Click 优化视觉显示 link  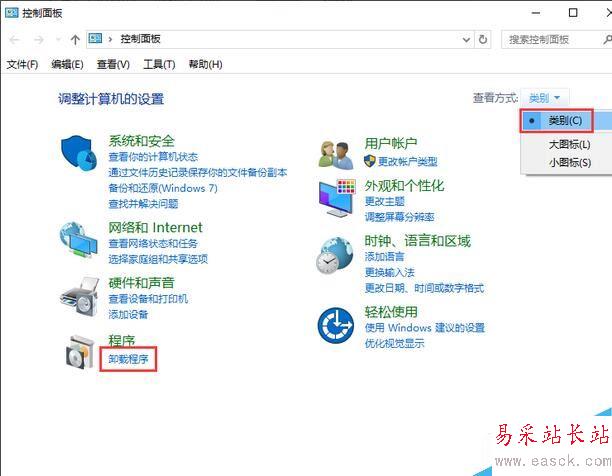[394, 343]
